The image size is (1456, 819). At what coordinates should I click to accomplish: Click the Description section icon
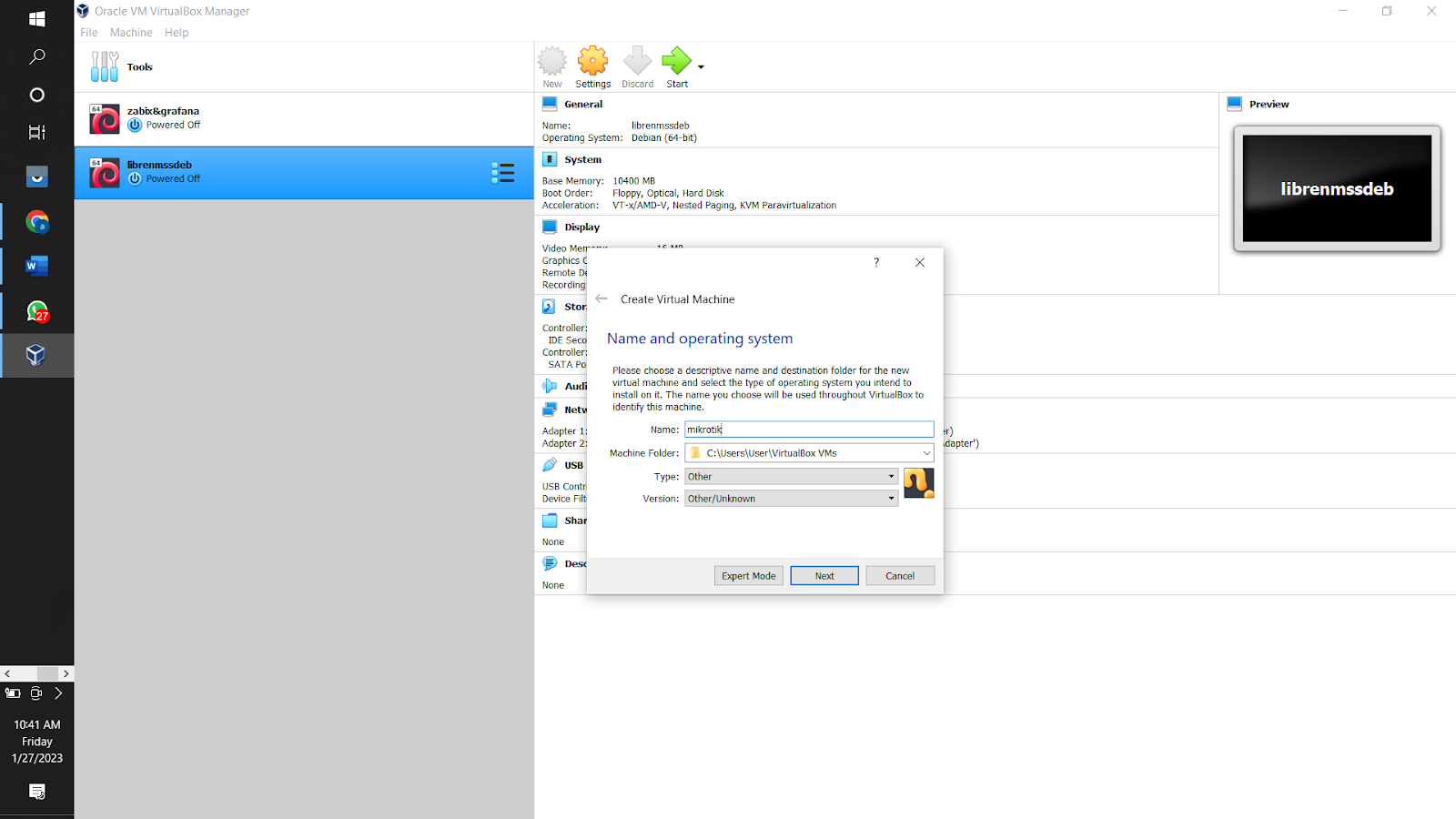click(x=550, y=563)
